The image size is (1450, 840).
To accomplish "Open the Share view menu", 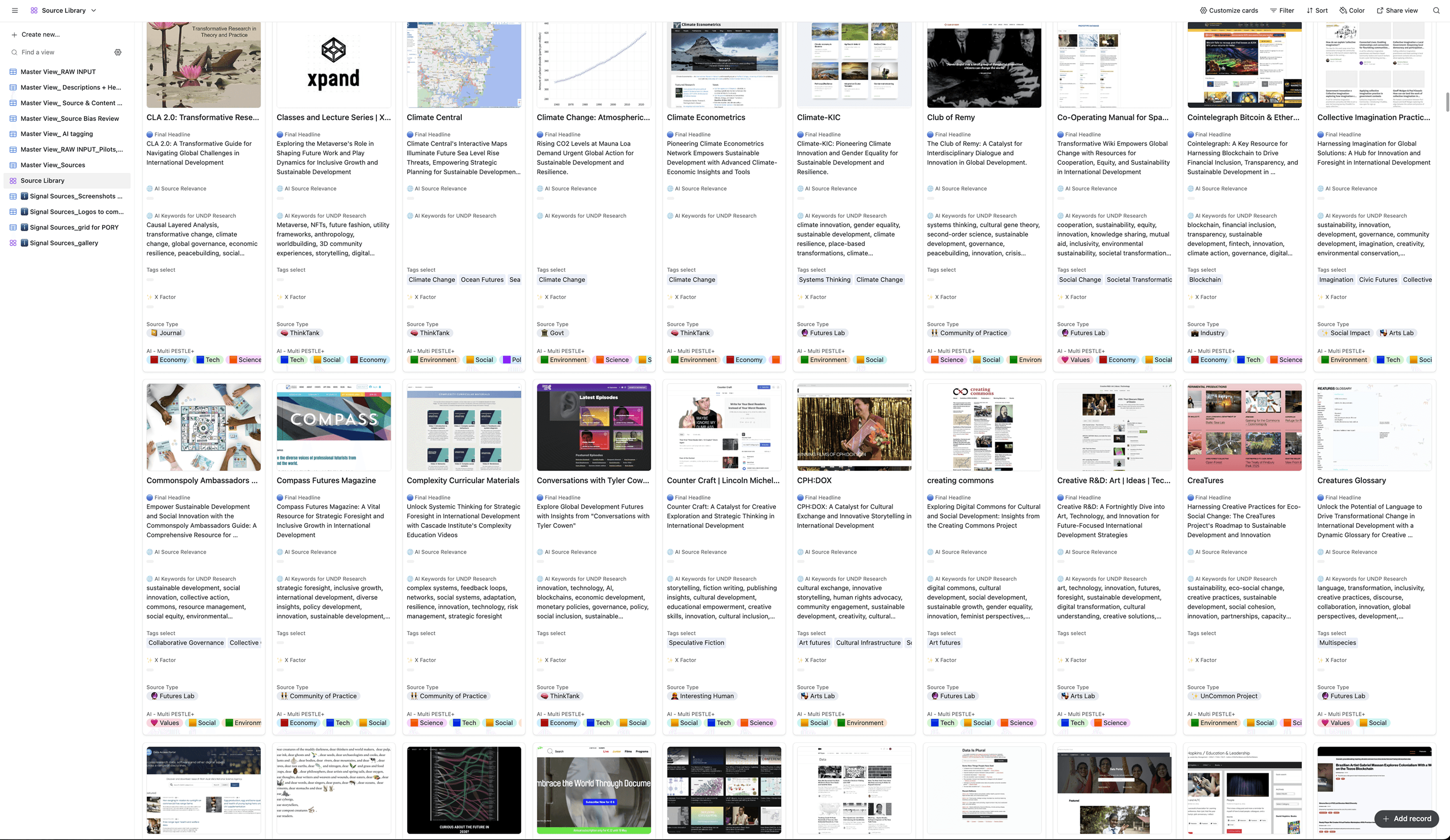I will (1397, 11).
